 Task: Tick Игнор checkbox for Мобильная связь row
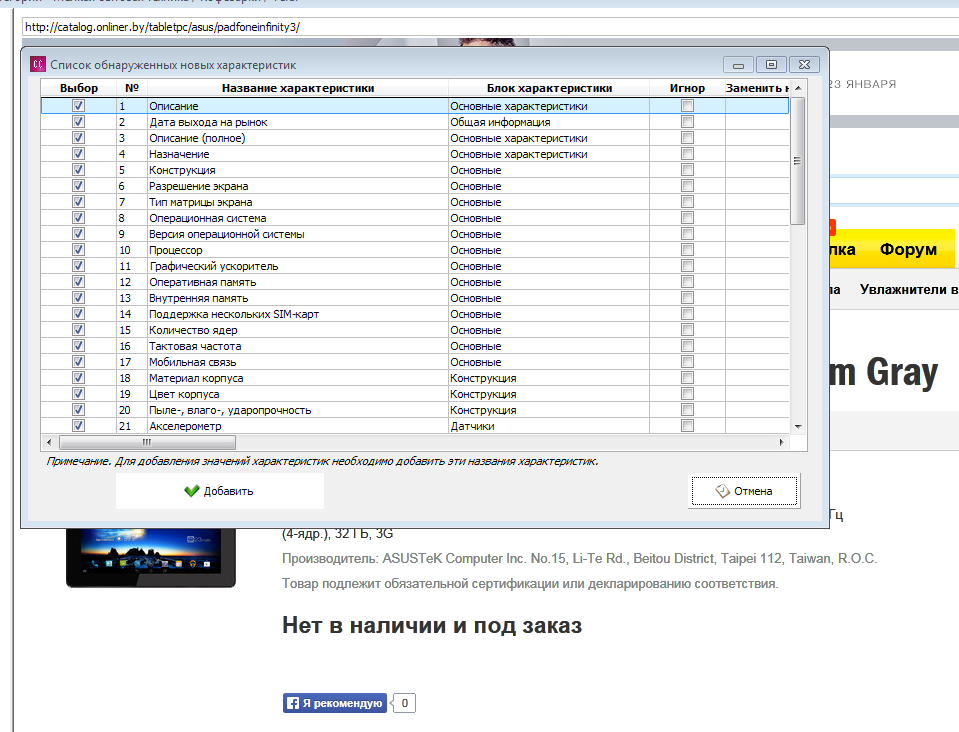click(x=687, y=361)
